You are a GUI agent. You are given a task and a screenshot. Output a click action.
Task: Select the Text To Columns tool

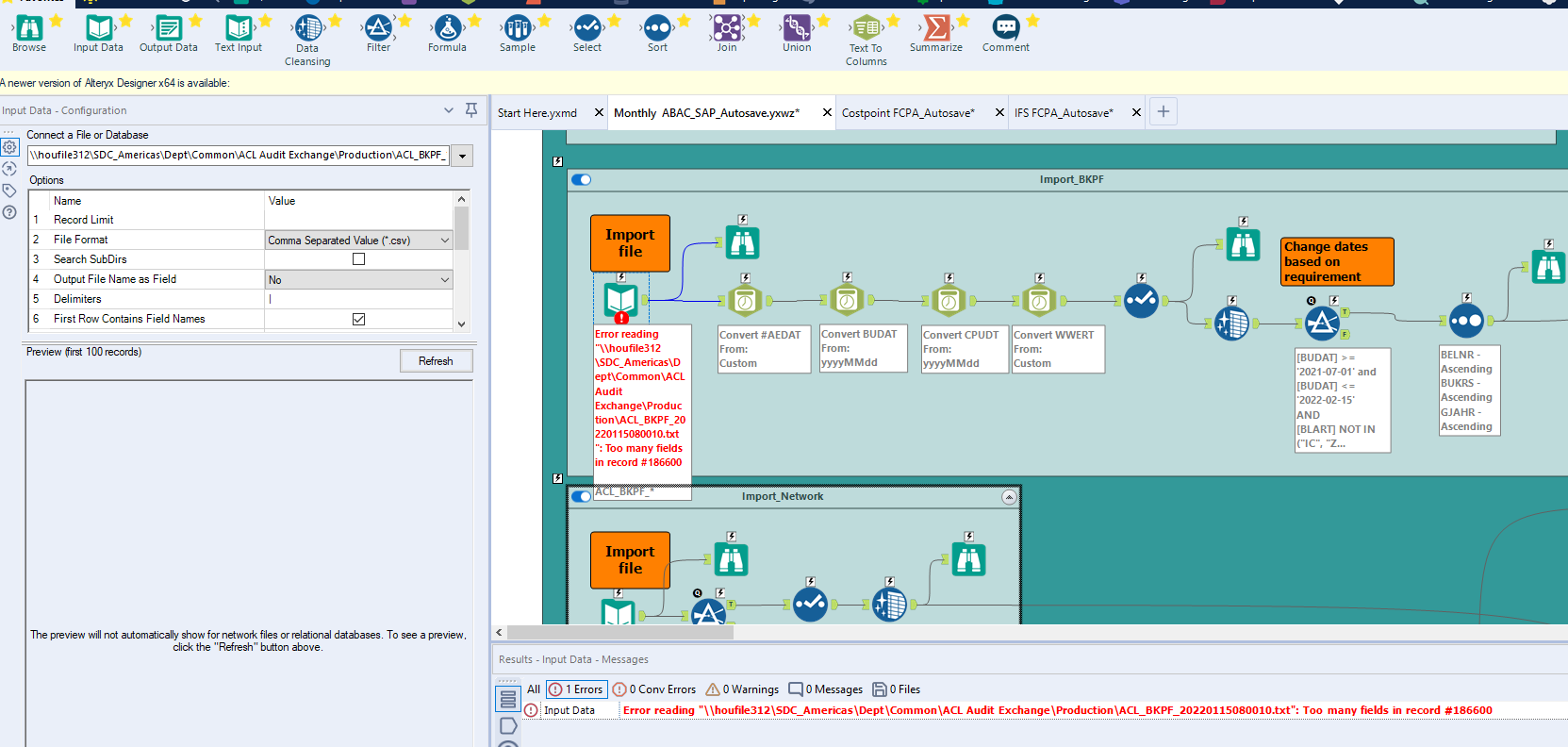pos(866,29)
